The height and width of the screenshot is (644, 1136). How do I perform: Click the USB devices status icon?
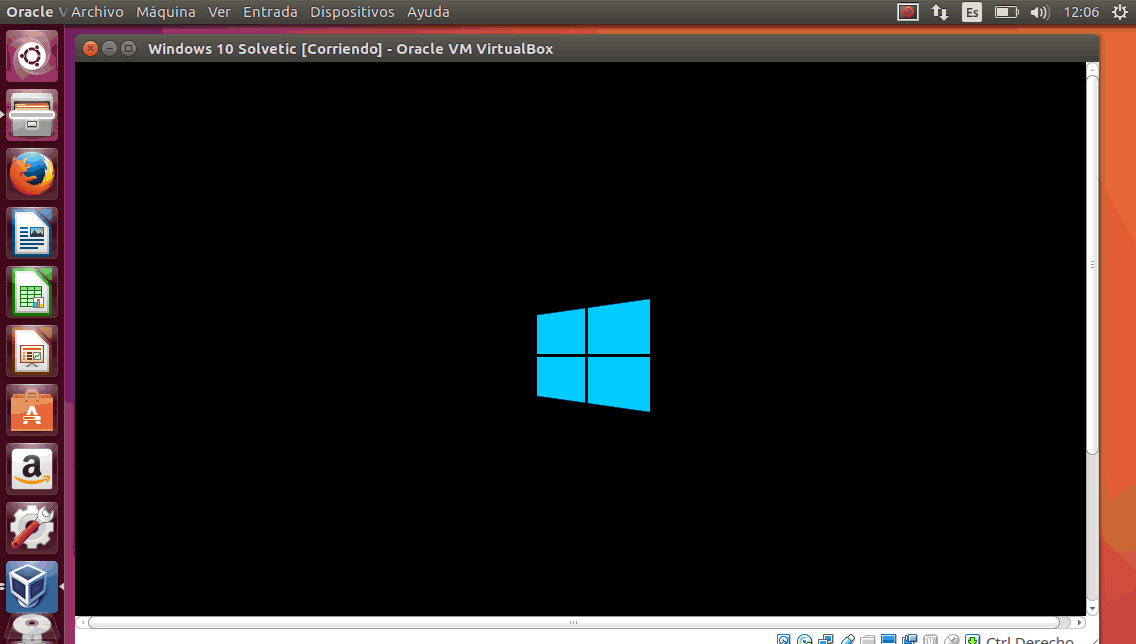point(848,640)
